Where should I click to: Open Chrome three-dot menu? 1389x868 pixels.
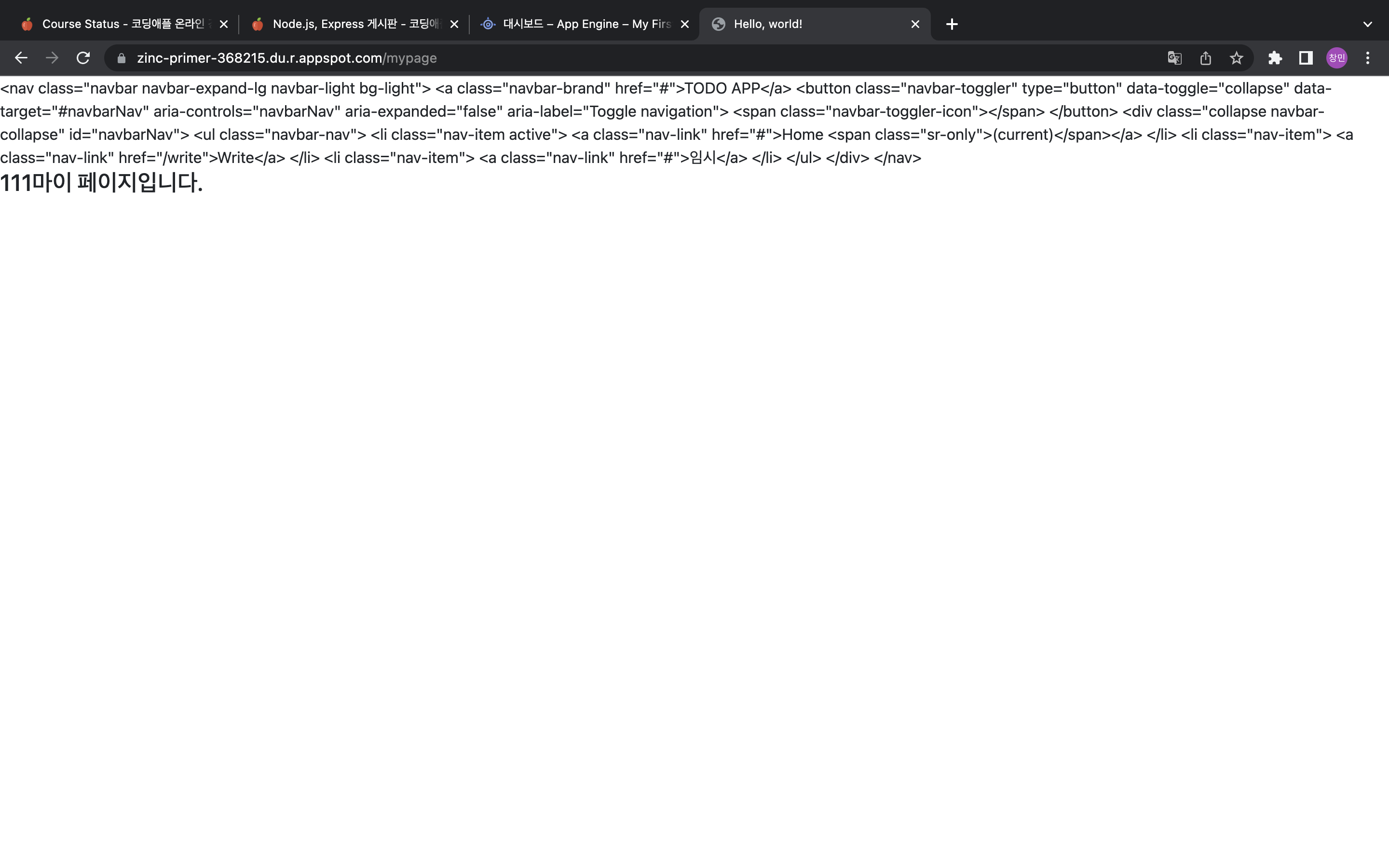(1368, 58)
